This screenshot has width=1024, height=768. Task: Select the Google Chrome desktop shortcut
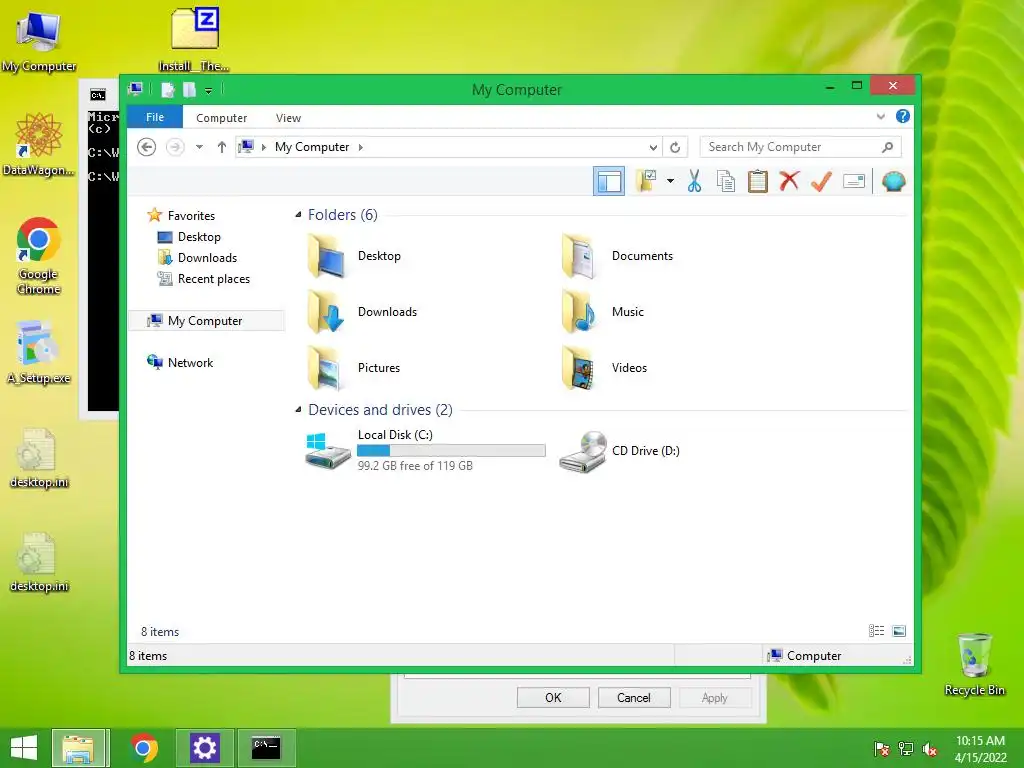(39, 256)
